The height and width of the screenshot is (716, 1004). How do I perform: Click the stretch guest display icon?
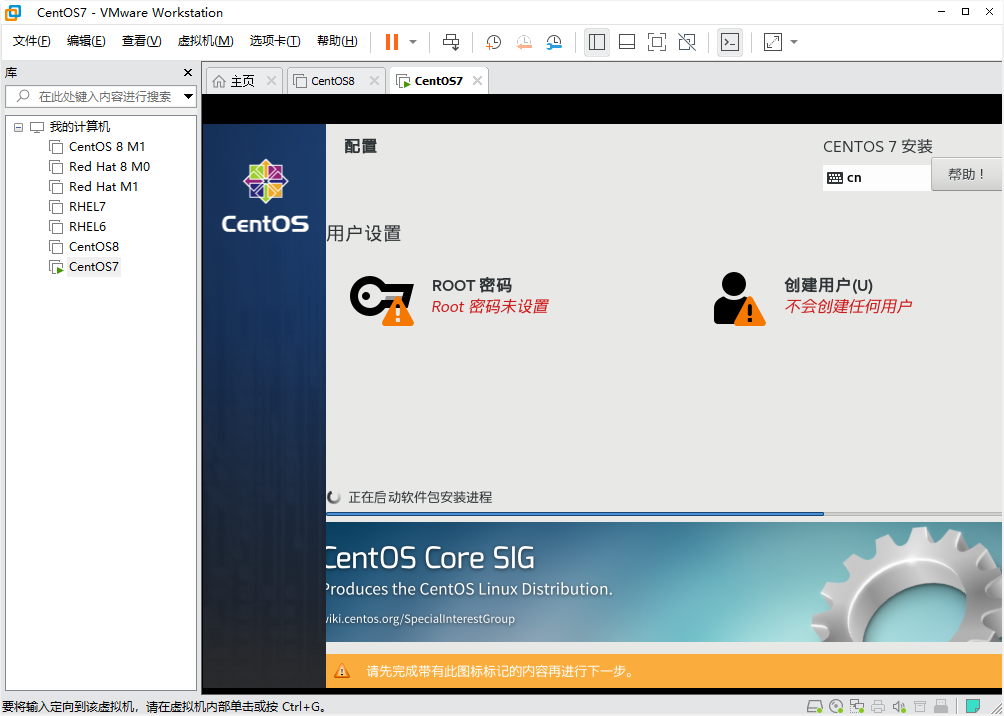click(x=773, y=42)
